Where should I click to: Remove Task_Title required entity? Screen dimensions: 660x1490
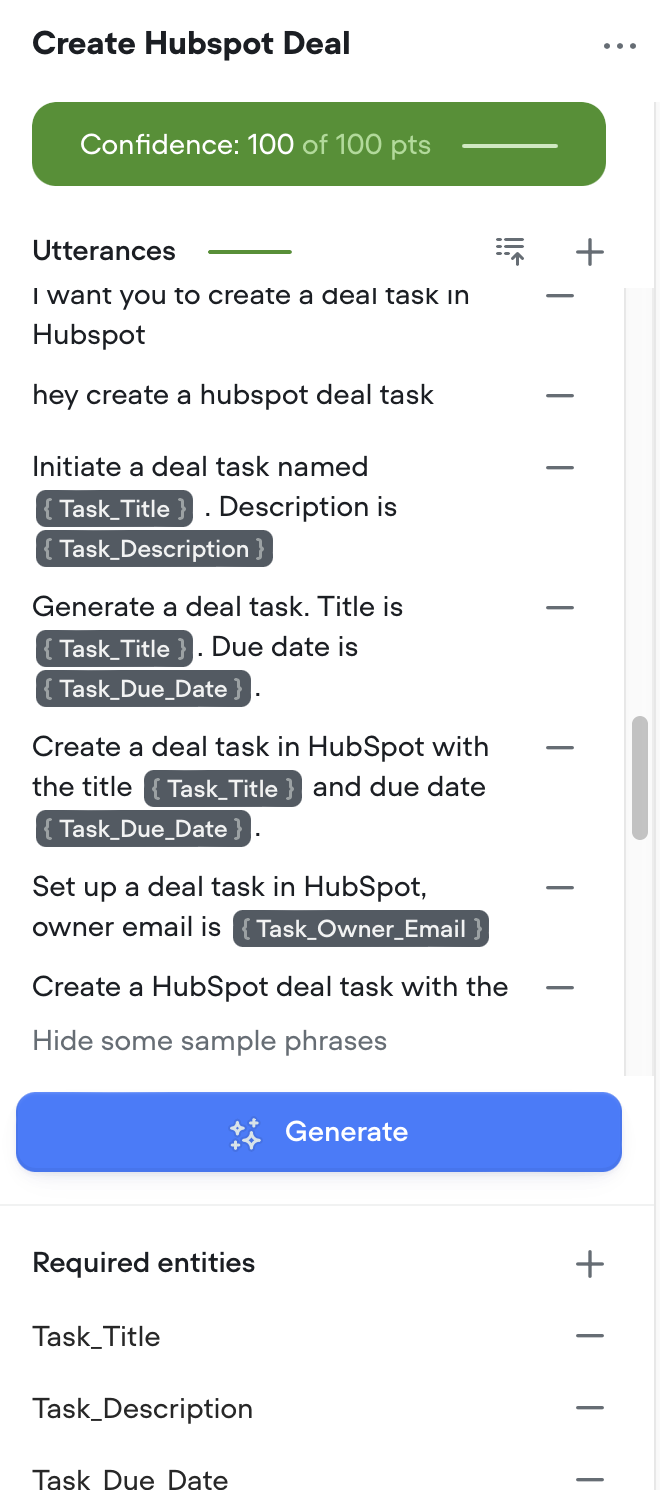click(x=590, y=1336)
